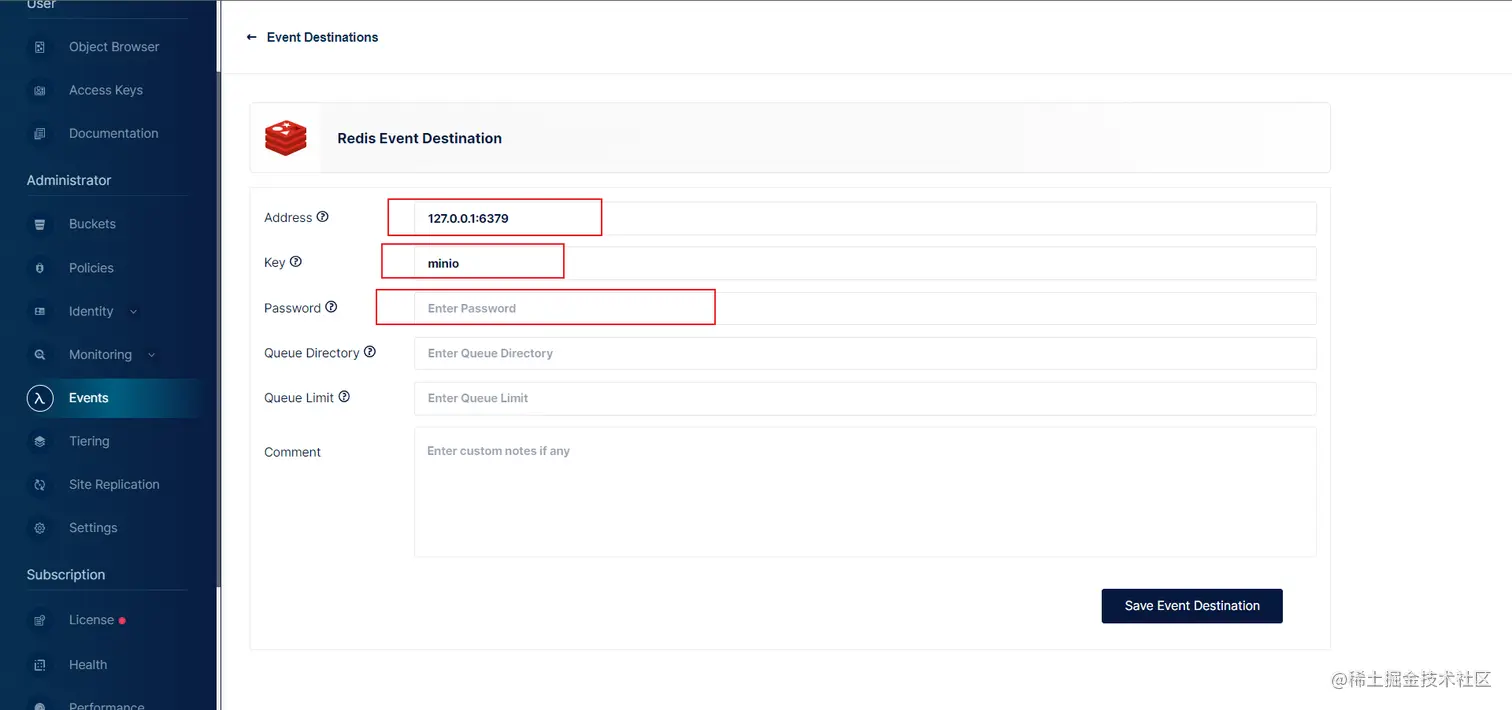Click the Buckets sidebar icon
The width and height of the screenshot is (1512, 710).
tap(40, 224)
